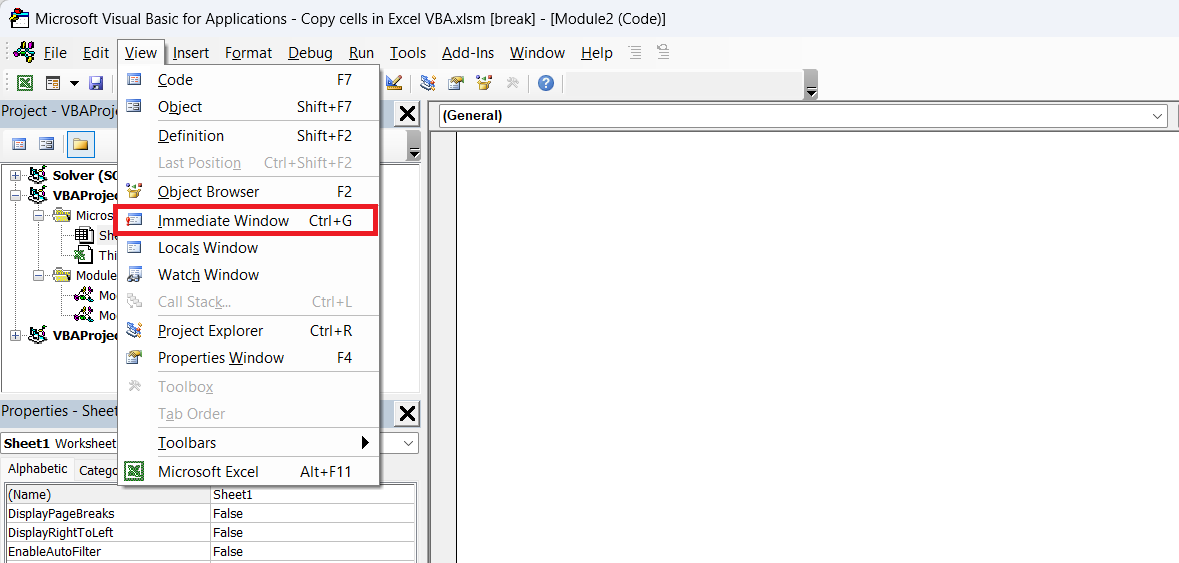Choose Object from the View menu
Screen dimensions: 1179x563
click(249, 107)
